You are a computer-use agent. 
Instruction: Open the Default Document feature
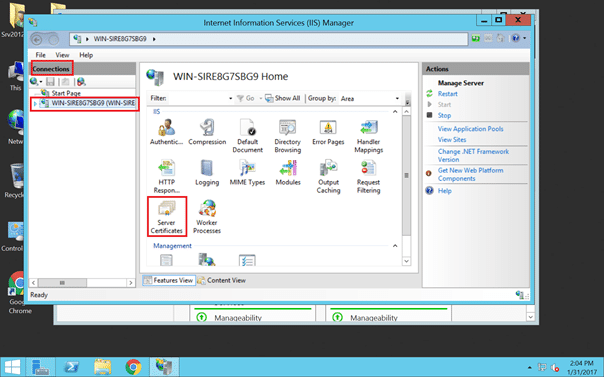pyautogui.click(x=247, y=136)
